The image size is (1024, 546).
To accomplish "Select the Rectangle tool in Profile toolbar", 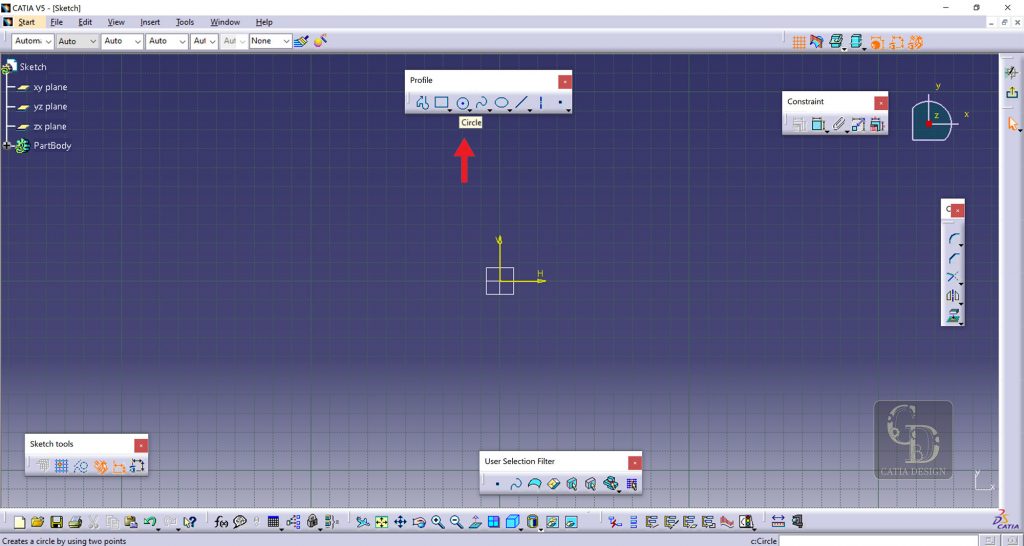I will [x=441, y=103].
